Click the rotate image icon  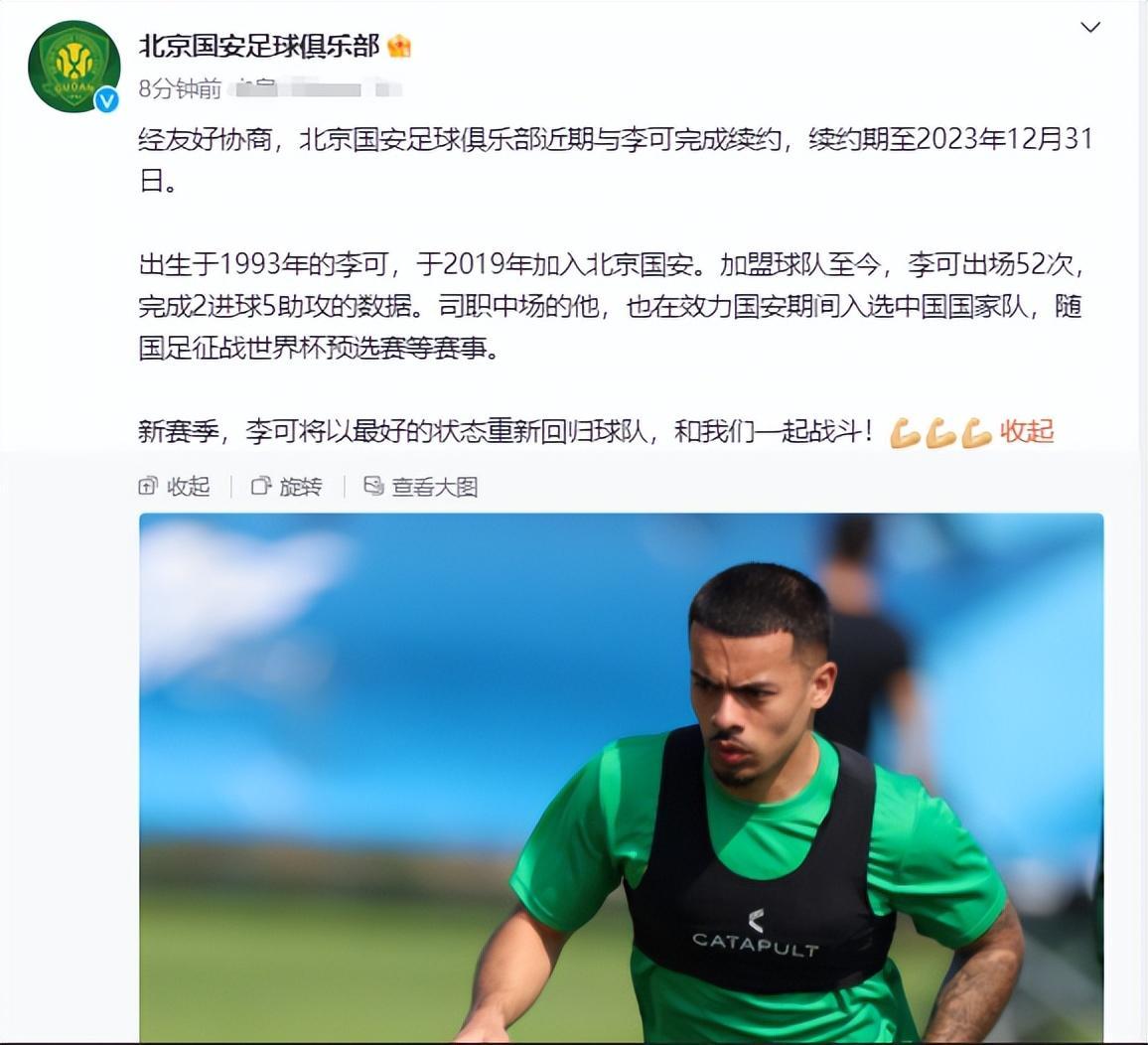tap(260, 486)
